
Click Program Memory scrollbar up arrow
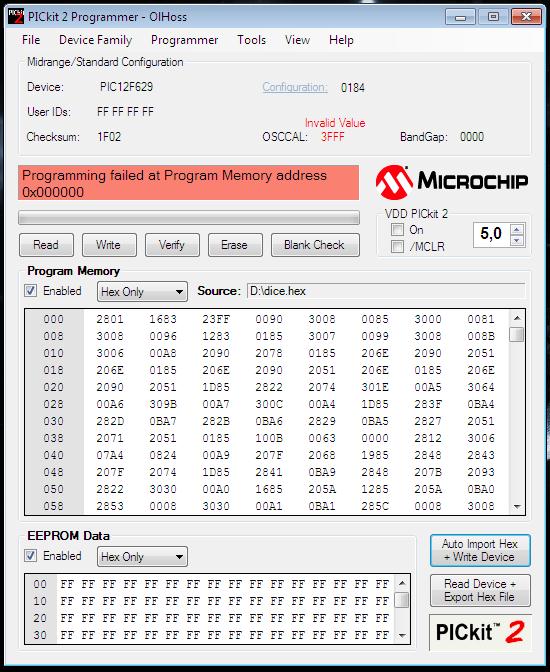pyautogui.click(x=517, y=318)
